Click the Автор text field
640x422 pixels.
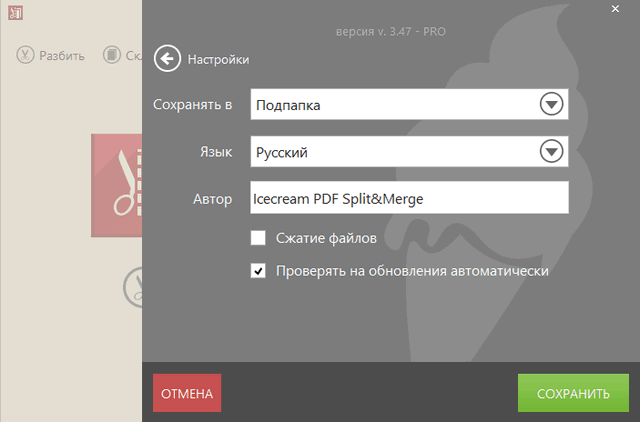click(x=408, y=198)
